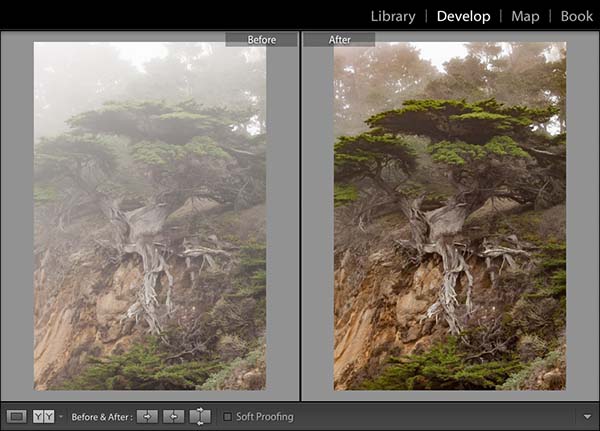The height and width of the screenshot is (431, 600).
Task: Click the Soft Proofing label text
Action: pos(265,416)
